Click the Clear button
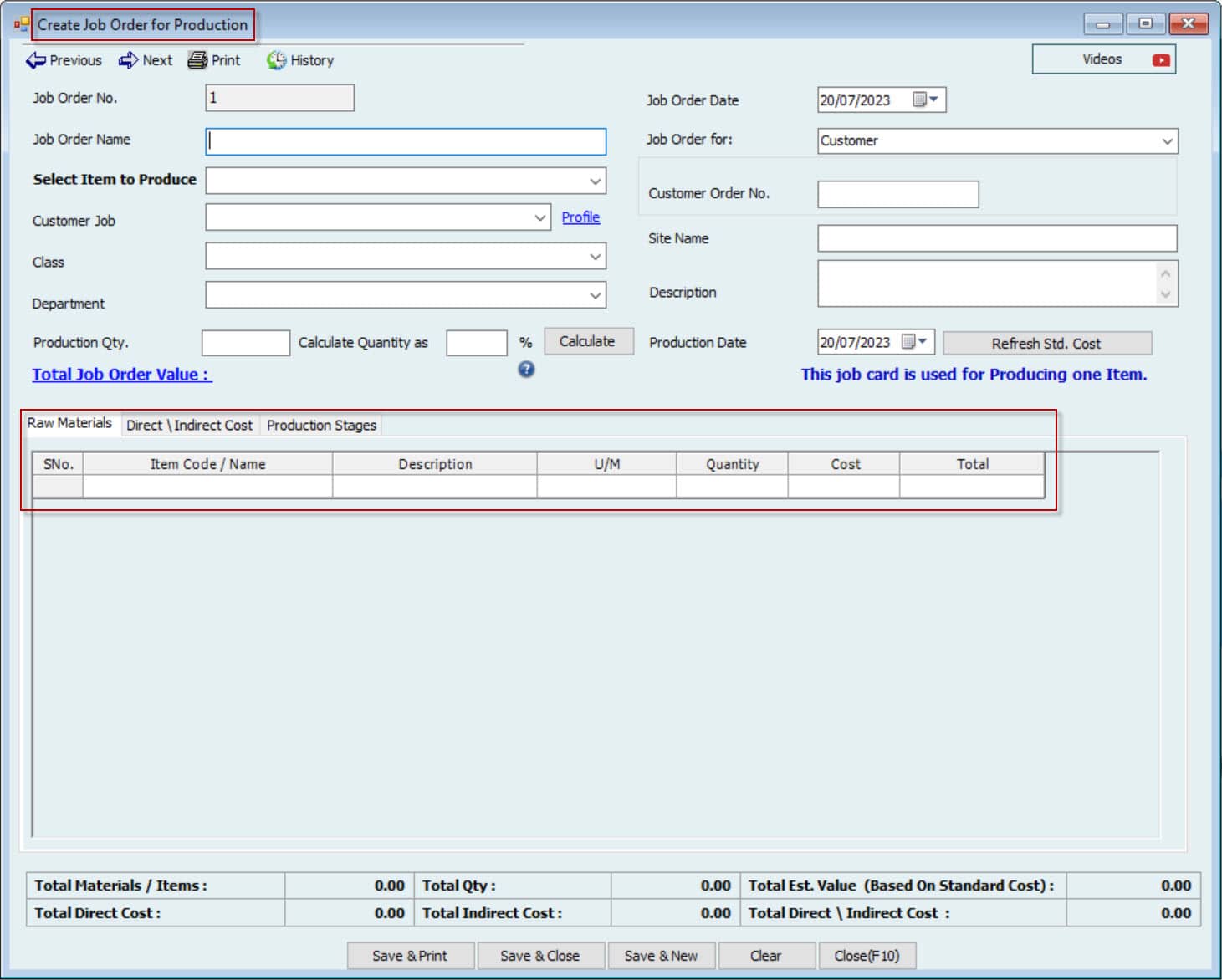Screen dimensions: 1222x980 coord(766,956)
